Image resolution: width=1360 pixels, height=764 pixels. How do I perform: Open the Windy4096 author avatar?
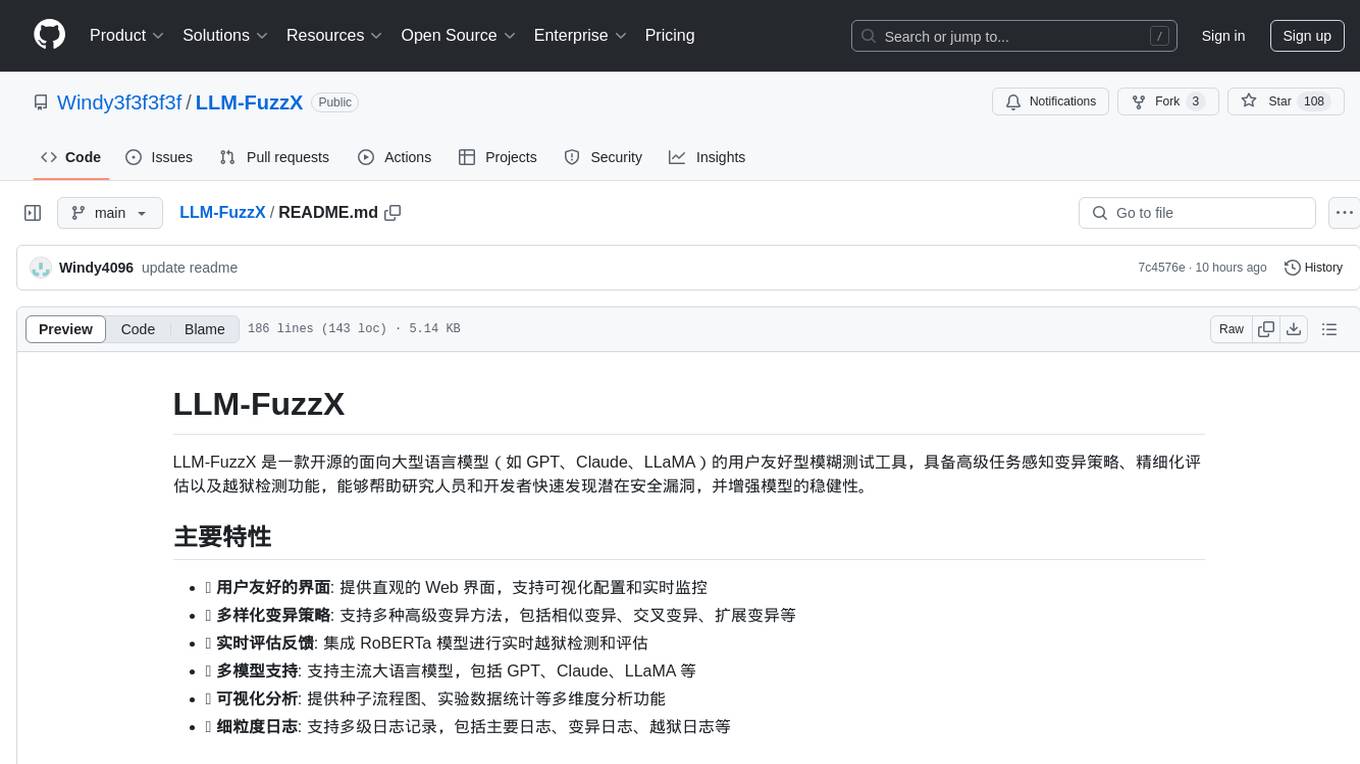point(41,267)
